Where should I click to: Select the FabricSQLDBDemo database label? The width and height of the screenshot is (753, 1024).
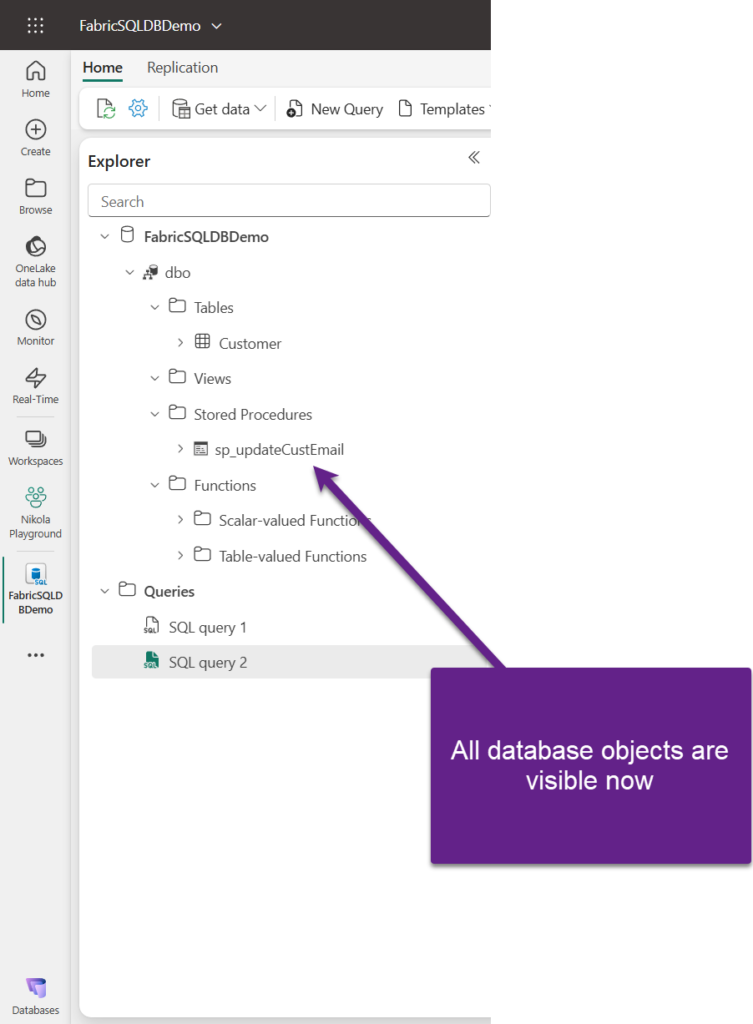click(x=206, y=236)
